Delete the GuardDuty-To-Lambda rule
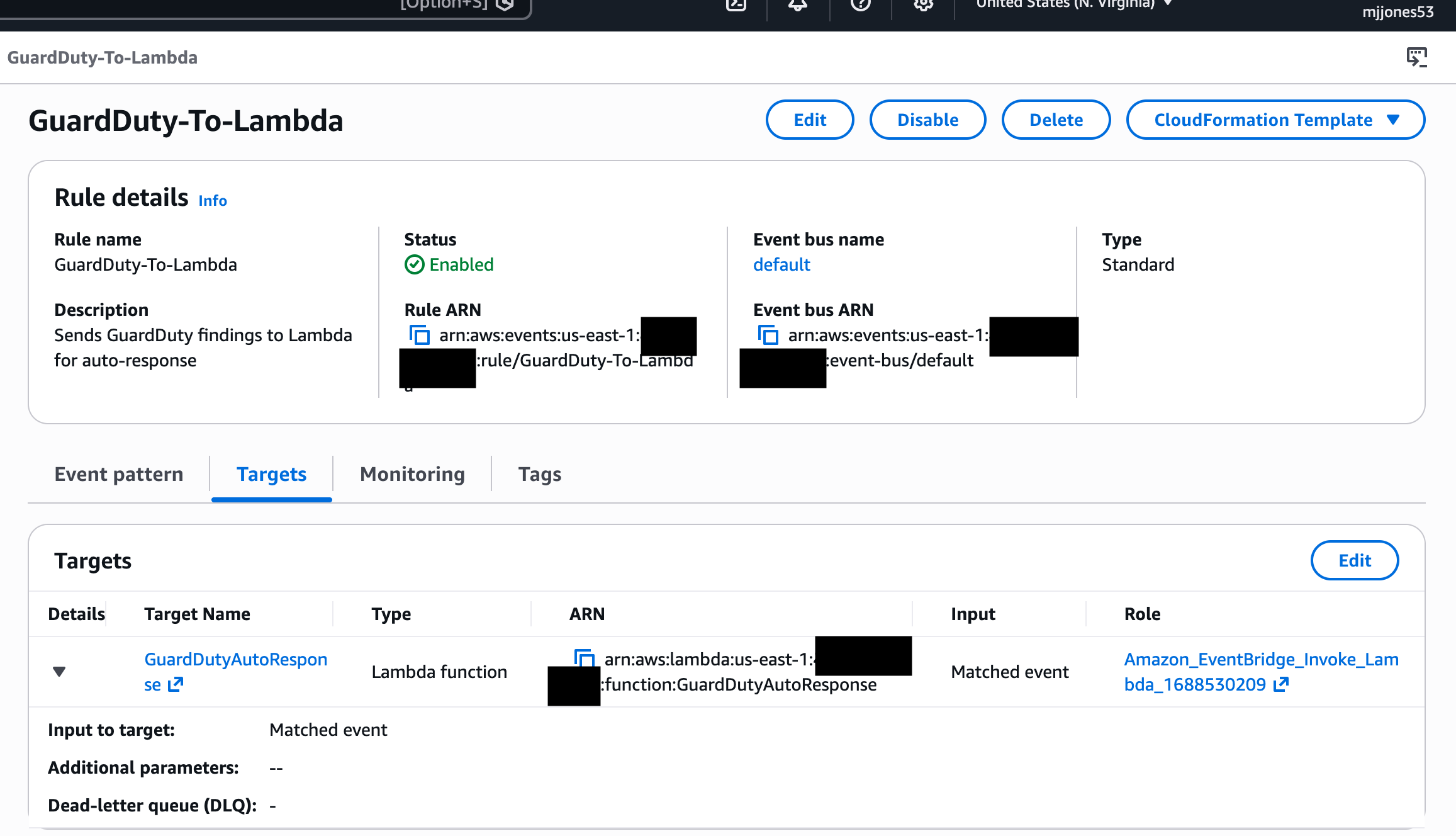The image size is (1456, 836). coord(1056,120)
